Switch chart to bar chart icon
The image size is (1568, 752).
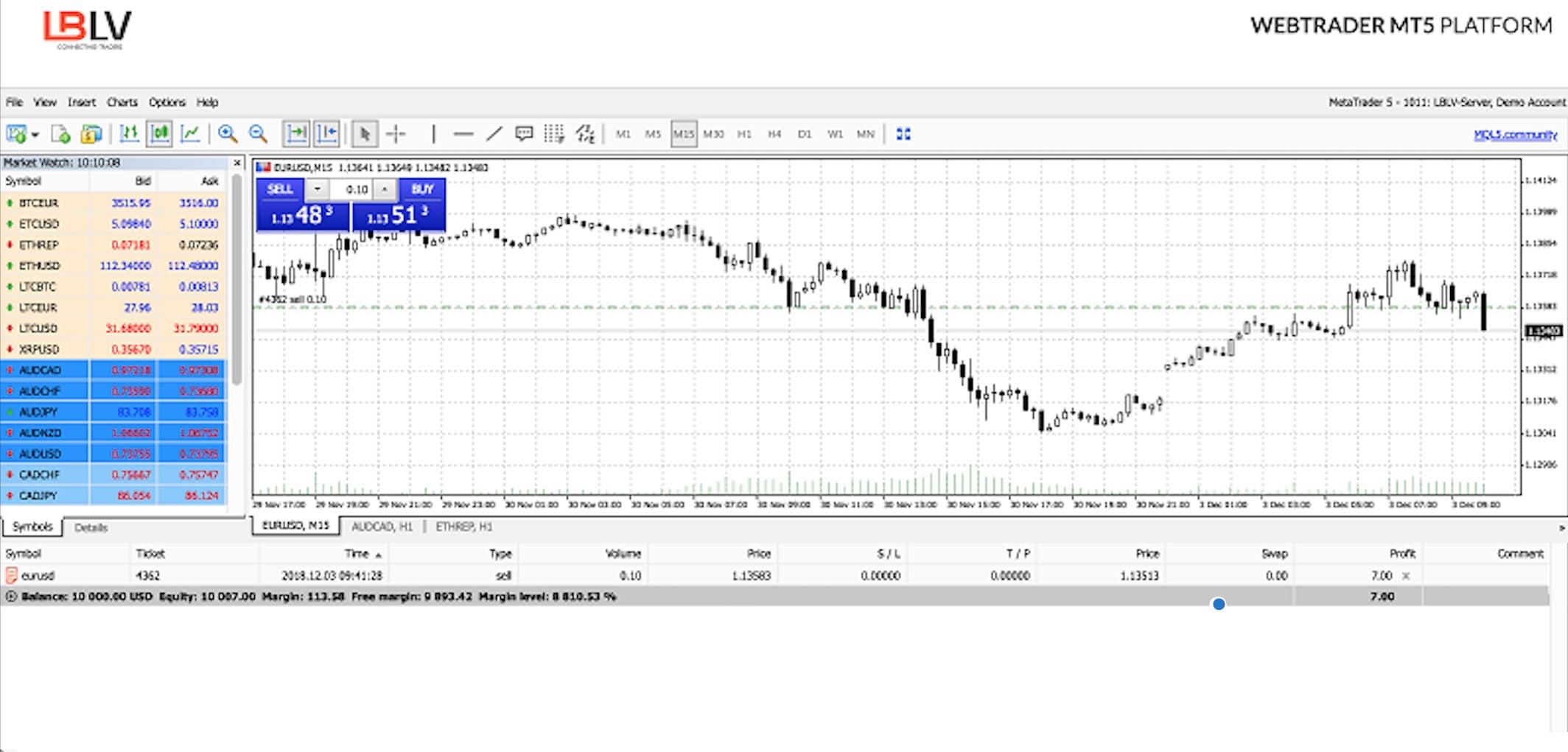coord(129,134)
